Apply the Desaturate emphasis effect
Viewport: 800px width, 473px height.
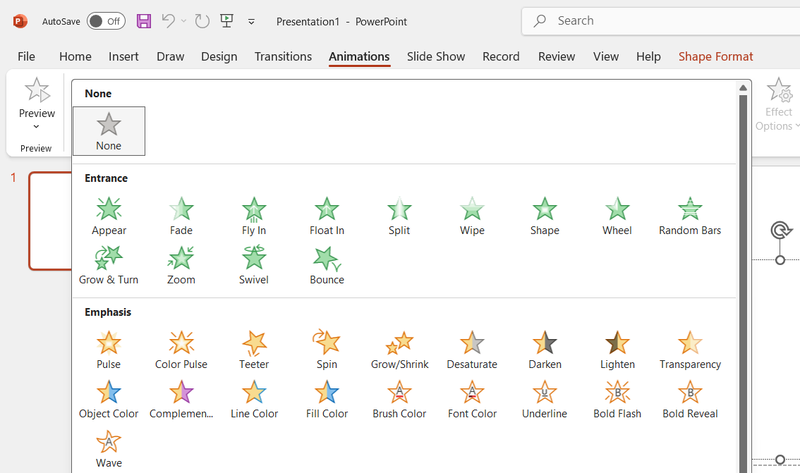[x=472, y=350]
